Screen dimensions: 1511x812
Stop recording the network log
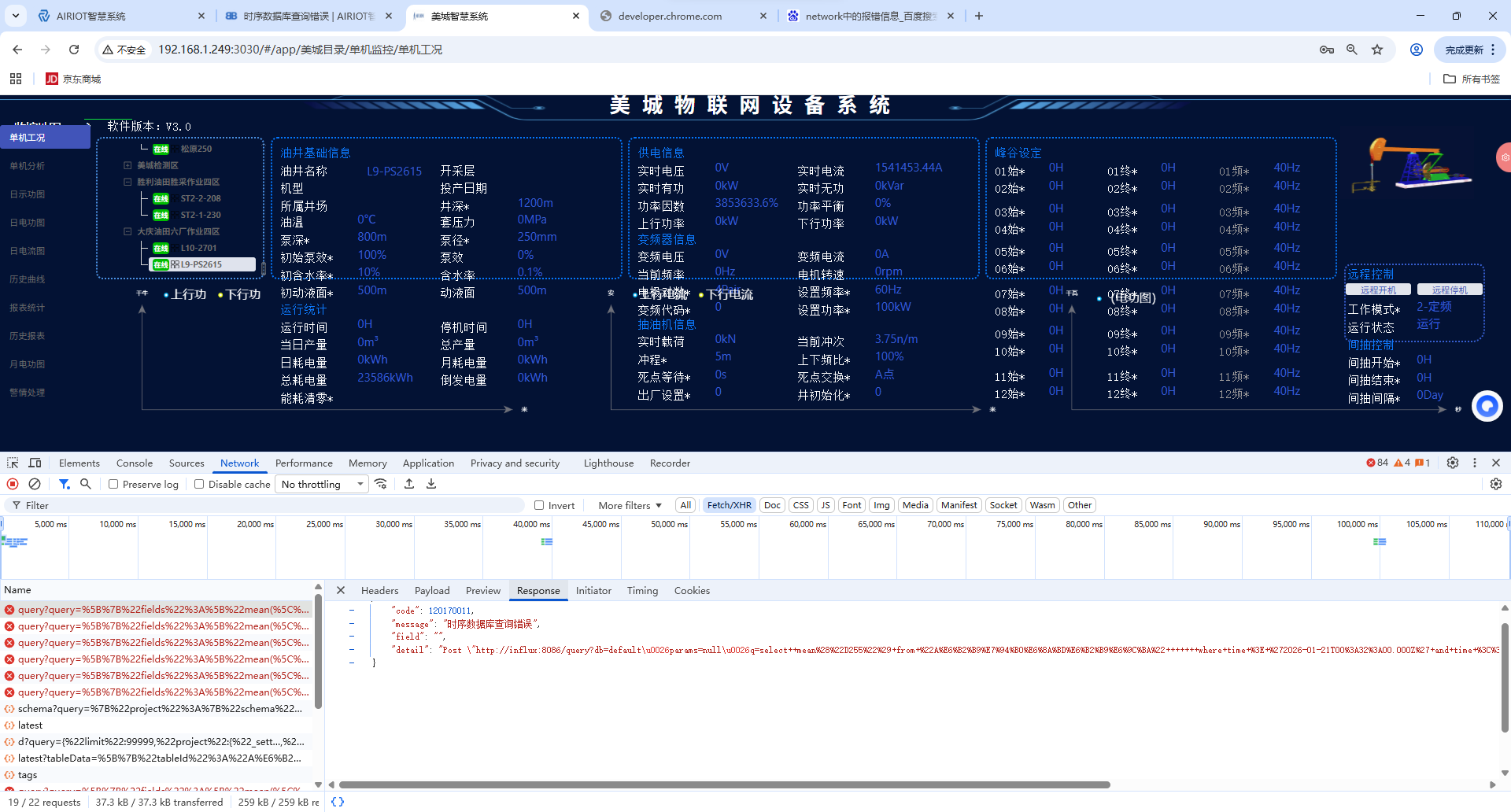[13, 484]
